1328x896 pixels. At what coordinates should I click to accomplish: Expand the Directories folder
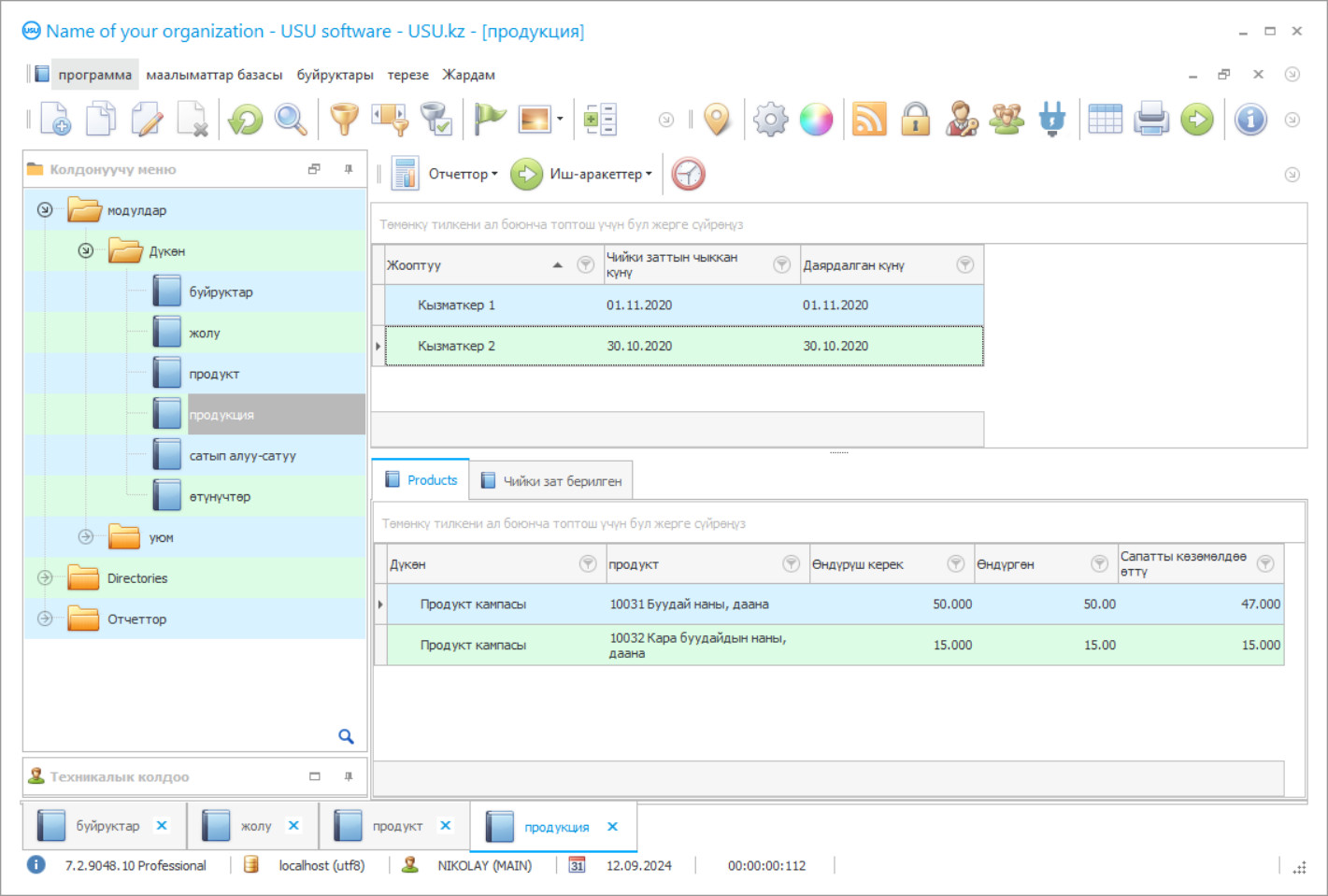pos(45,578)
